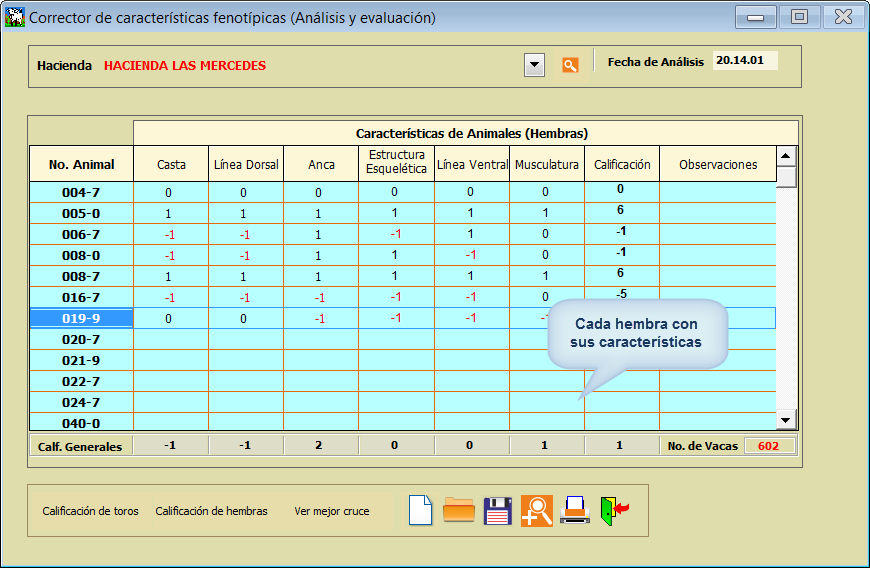Click the new blank document icon

(x=421, y=510)
